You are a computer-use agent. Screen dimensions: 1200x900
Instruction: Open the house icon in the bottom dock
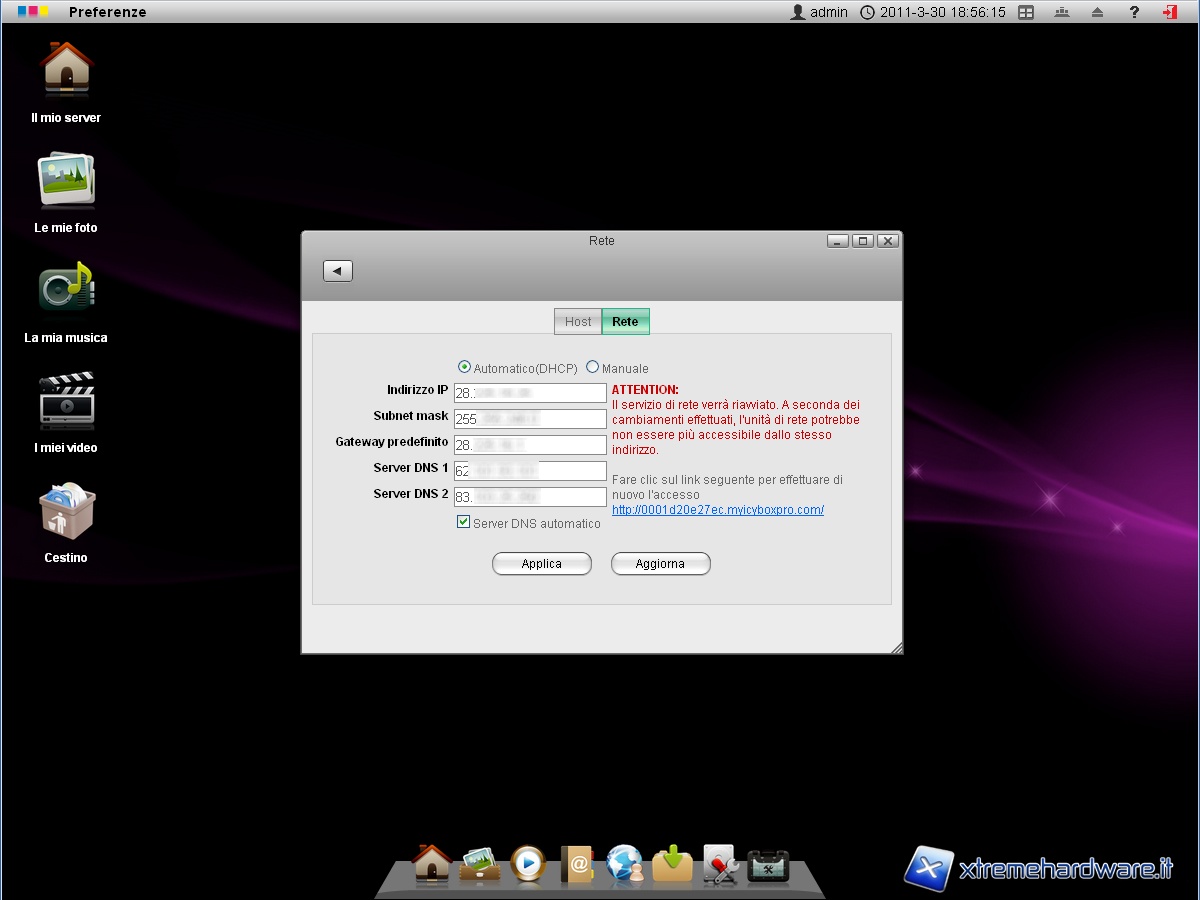(432, 863)
